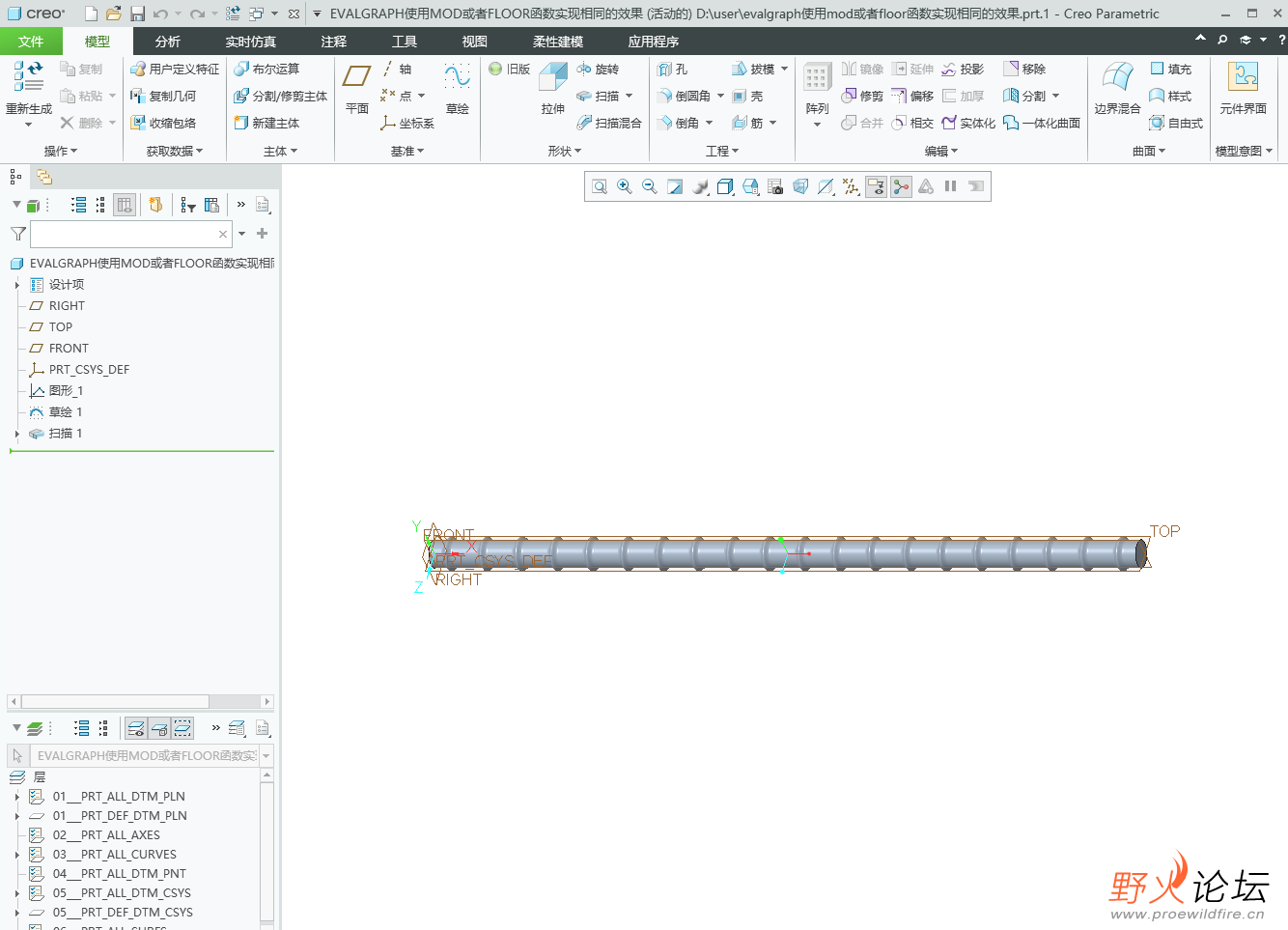Click the 布尔运算 button
Viewport: 1288px width, 930px height.
[x=267, y=70]
